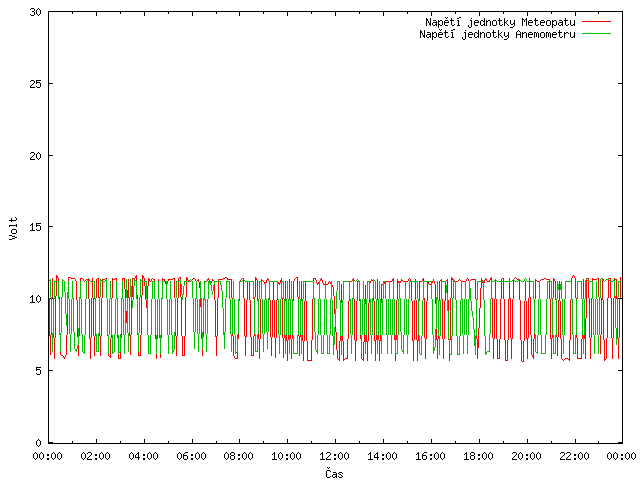Screen dimensions: 640x480
Task: Click the y-axis value 25
Action: click(36, 84)
